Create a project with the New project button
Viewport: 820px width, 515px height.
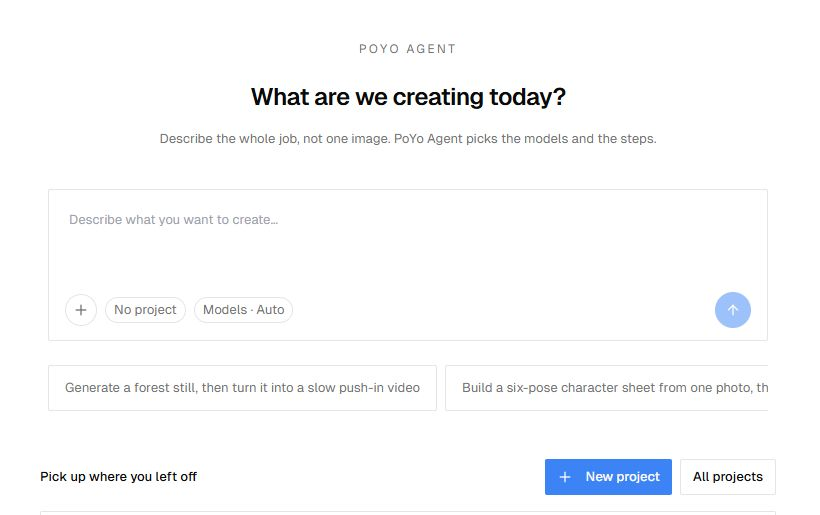[608, 477]
